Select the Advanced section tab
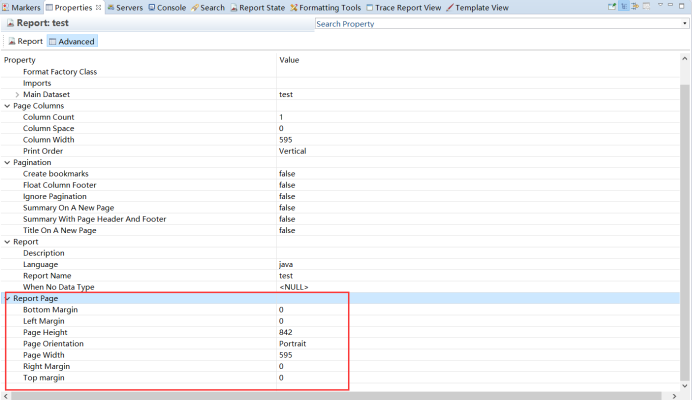Viewport: 692px width, 400px height. click(x=72, y=41)
